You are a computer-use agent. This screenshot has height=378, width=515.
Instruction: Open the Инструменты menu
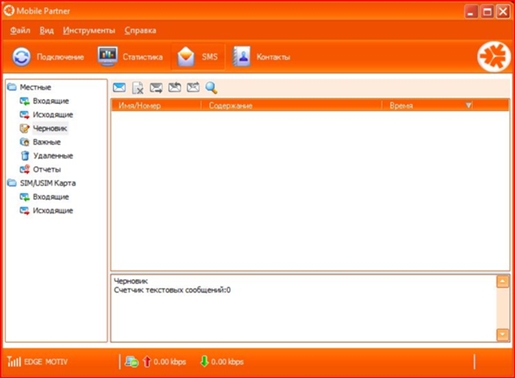[89, 31]
